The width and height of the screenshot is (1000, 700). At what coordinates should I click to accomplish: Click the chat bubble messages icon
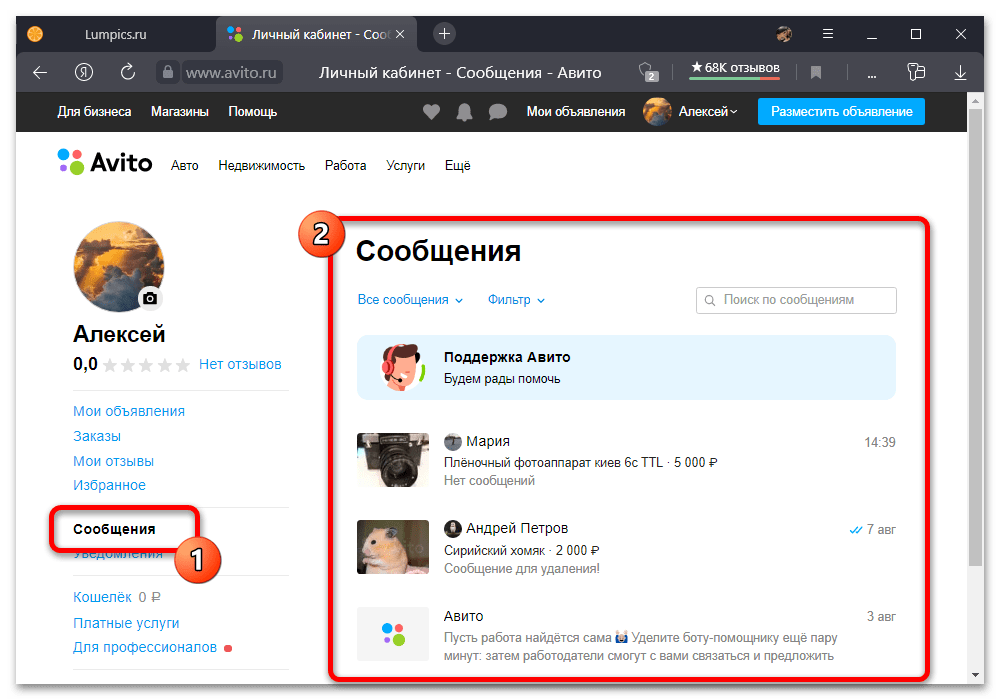pos(497,112)
